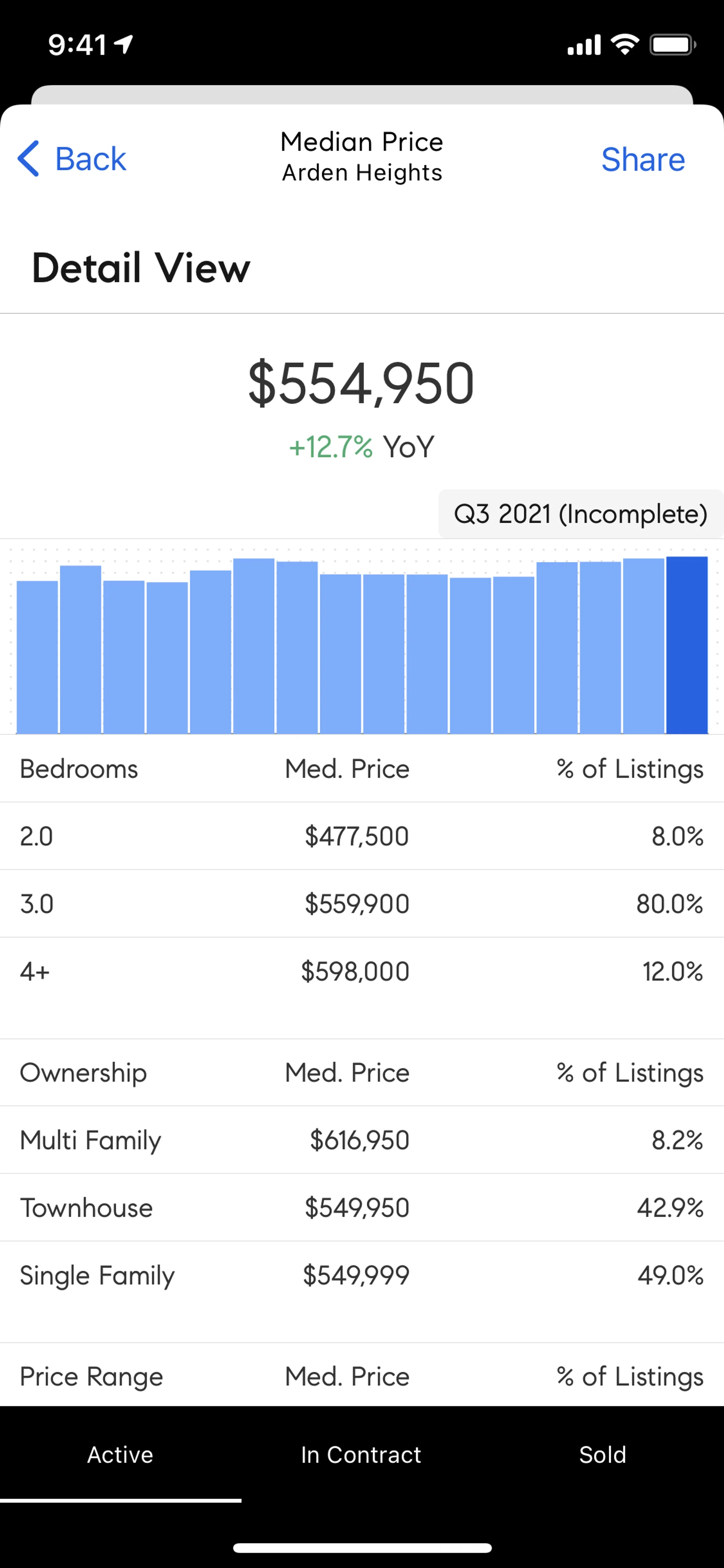
Task: Switch to the Sold tab
Action: point(602,1454)
